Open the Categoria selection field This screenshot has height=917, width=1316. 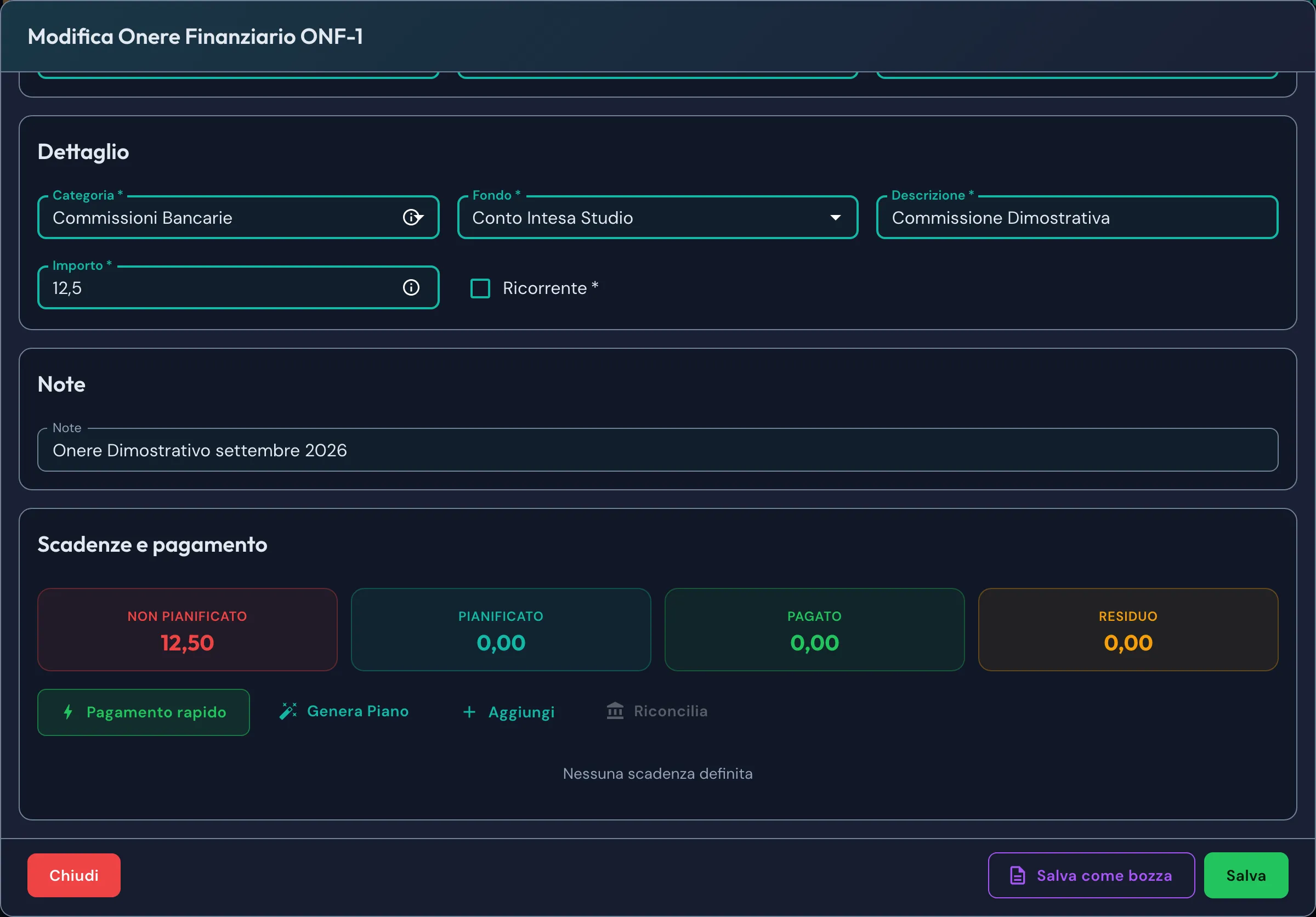click(x=239, y=217)
